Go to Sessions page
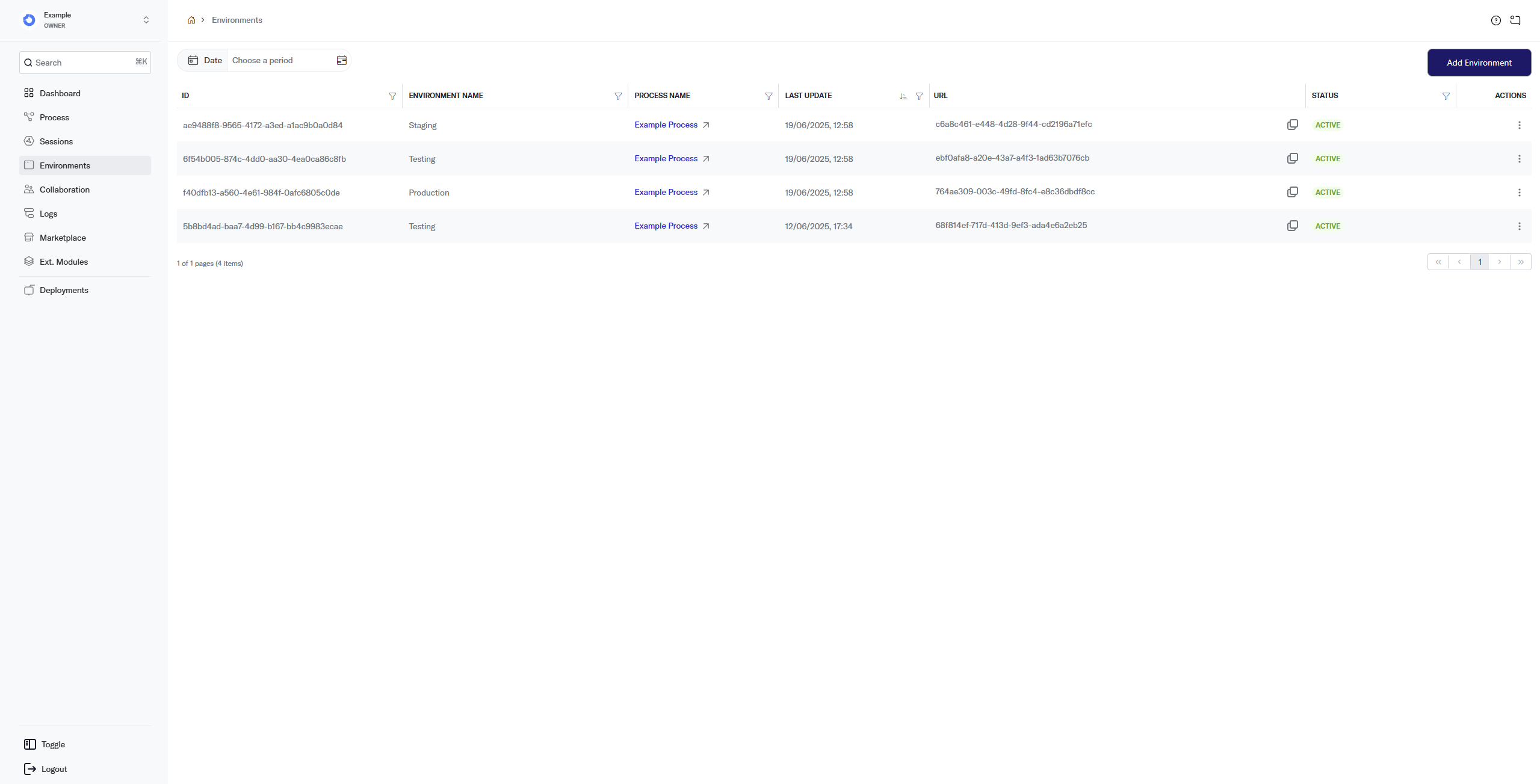 (85, 141)
